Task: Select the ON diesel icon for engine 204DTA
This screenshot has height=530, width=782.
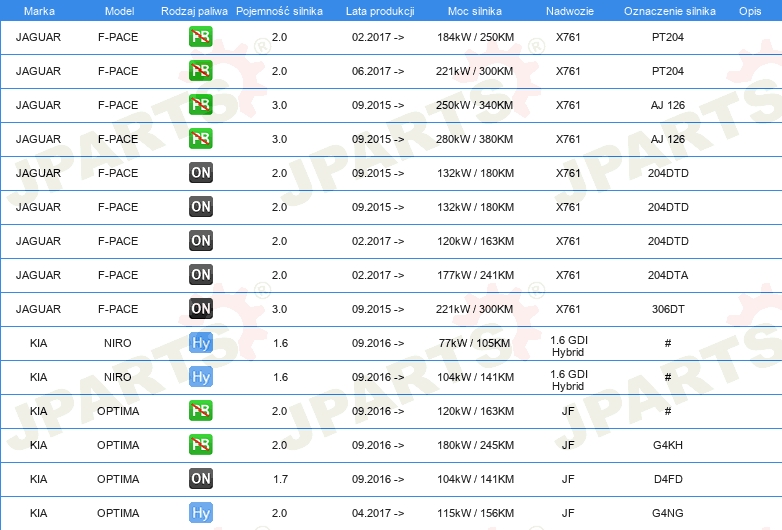Action: pyautogui.click(x=201, y=275)
